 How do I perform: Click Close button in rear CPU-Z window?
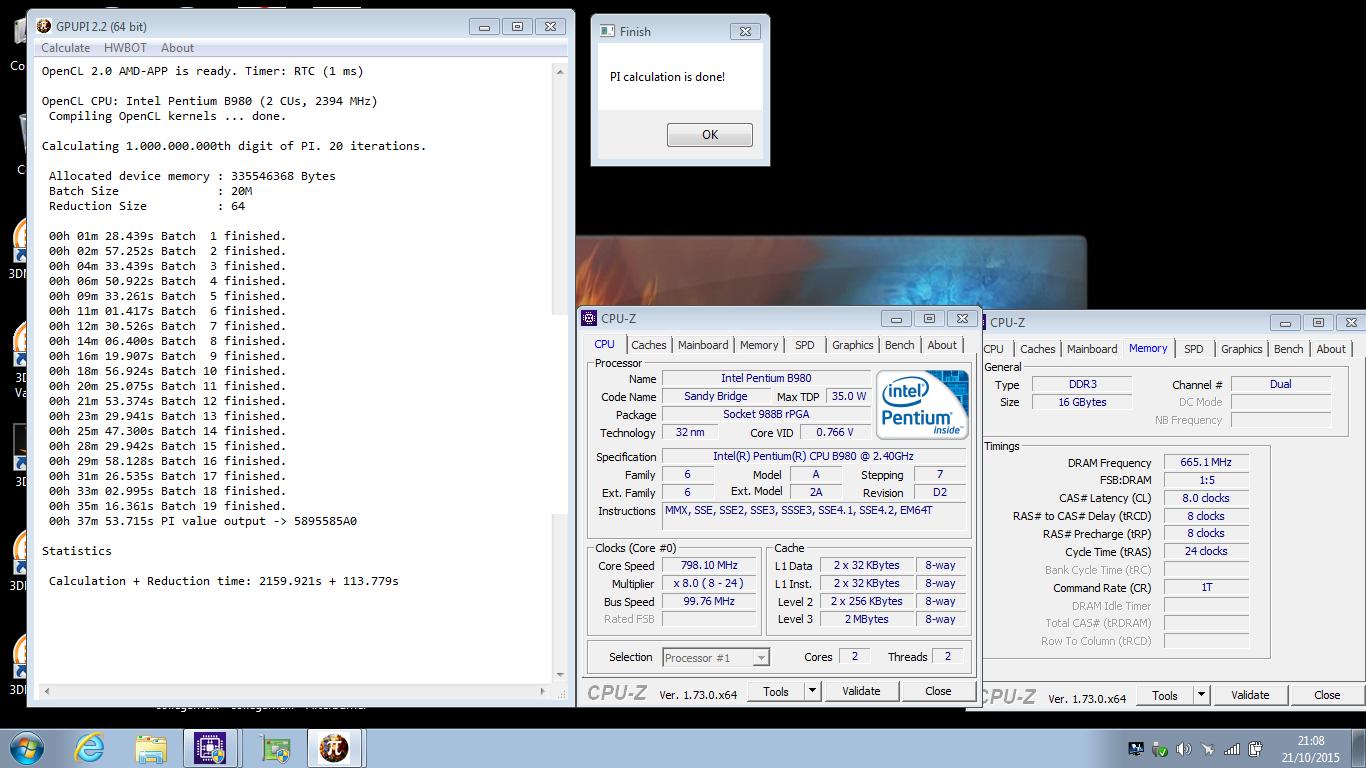tap(1327, 695)
